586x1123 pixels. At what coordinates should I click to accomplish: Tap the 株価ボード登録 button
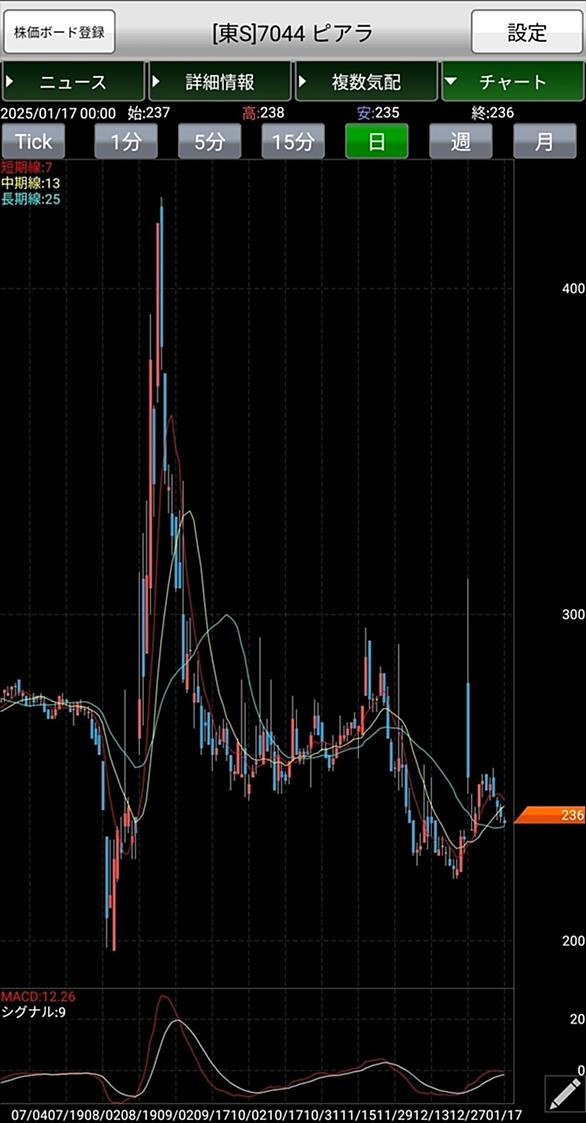click(x=59, y=32)
